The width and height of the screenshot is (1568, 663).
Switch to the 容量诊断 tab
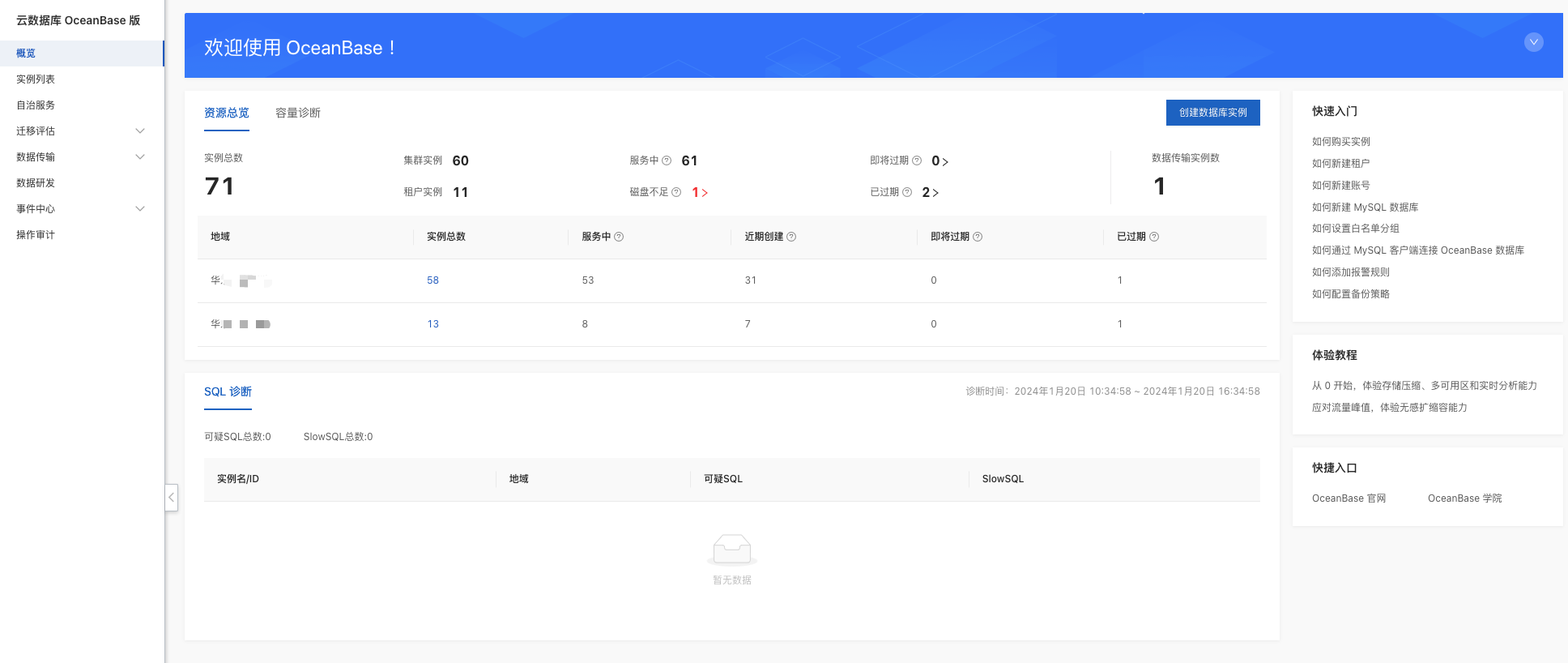(298, 113)
